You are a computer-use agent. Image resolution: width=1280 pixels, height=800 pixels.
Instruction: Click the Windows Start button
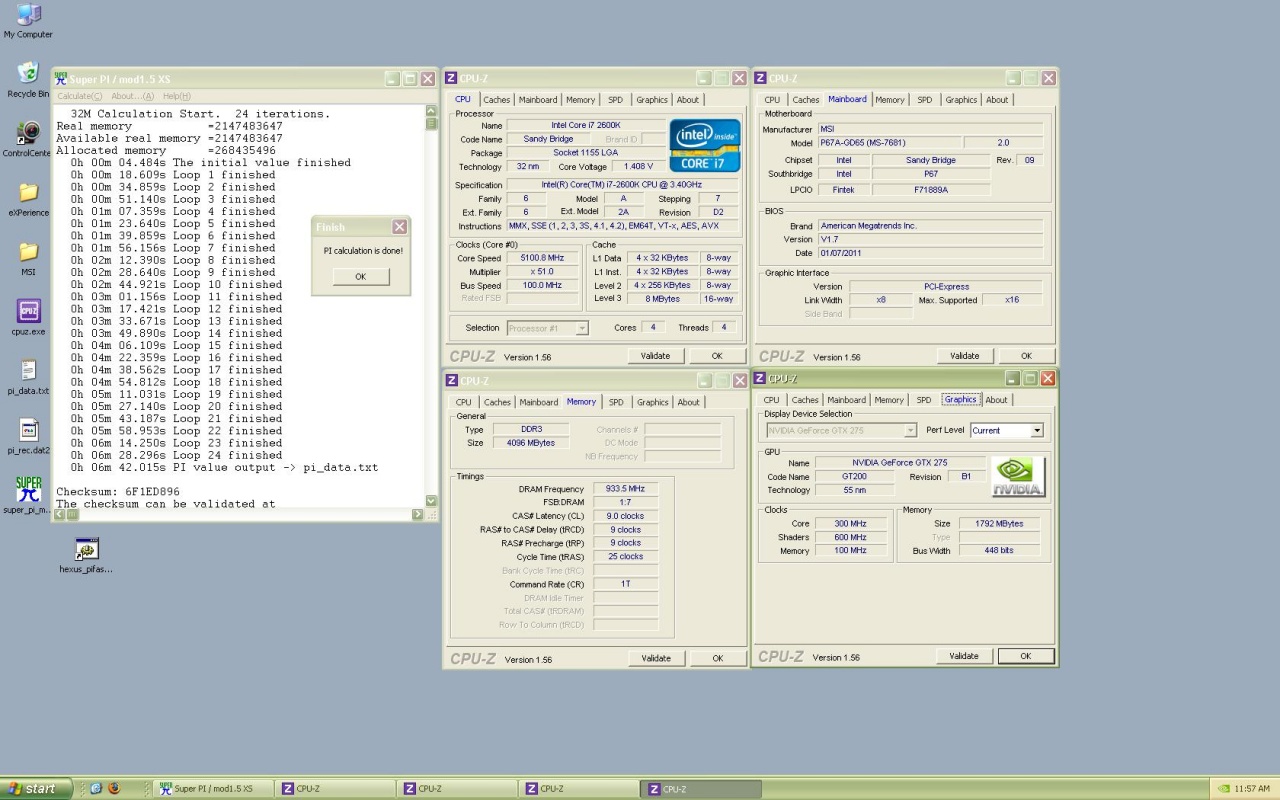point(35,789)
